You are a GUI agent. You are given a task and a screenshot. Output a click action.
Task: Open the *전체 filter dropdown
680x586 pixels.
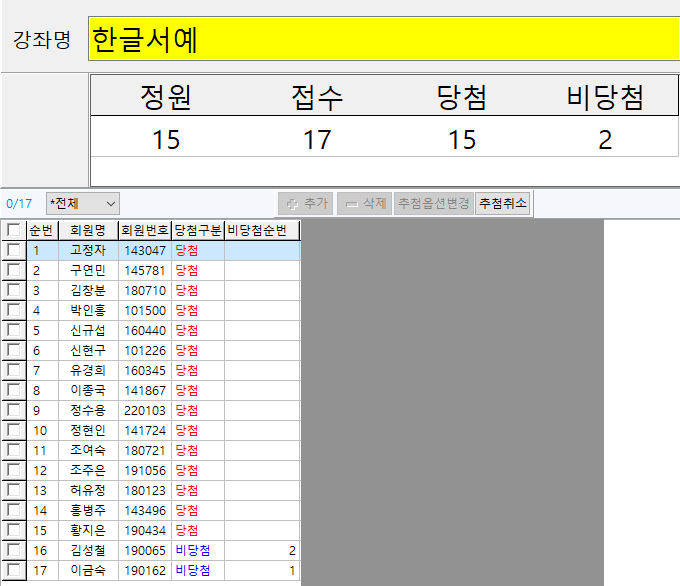tap(82, 203)
